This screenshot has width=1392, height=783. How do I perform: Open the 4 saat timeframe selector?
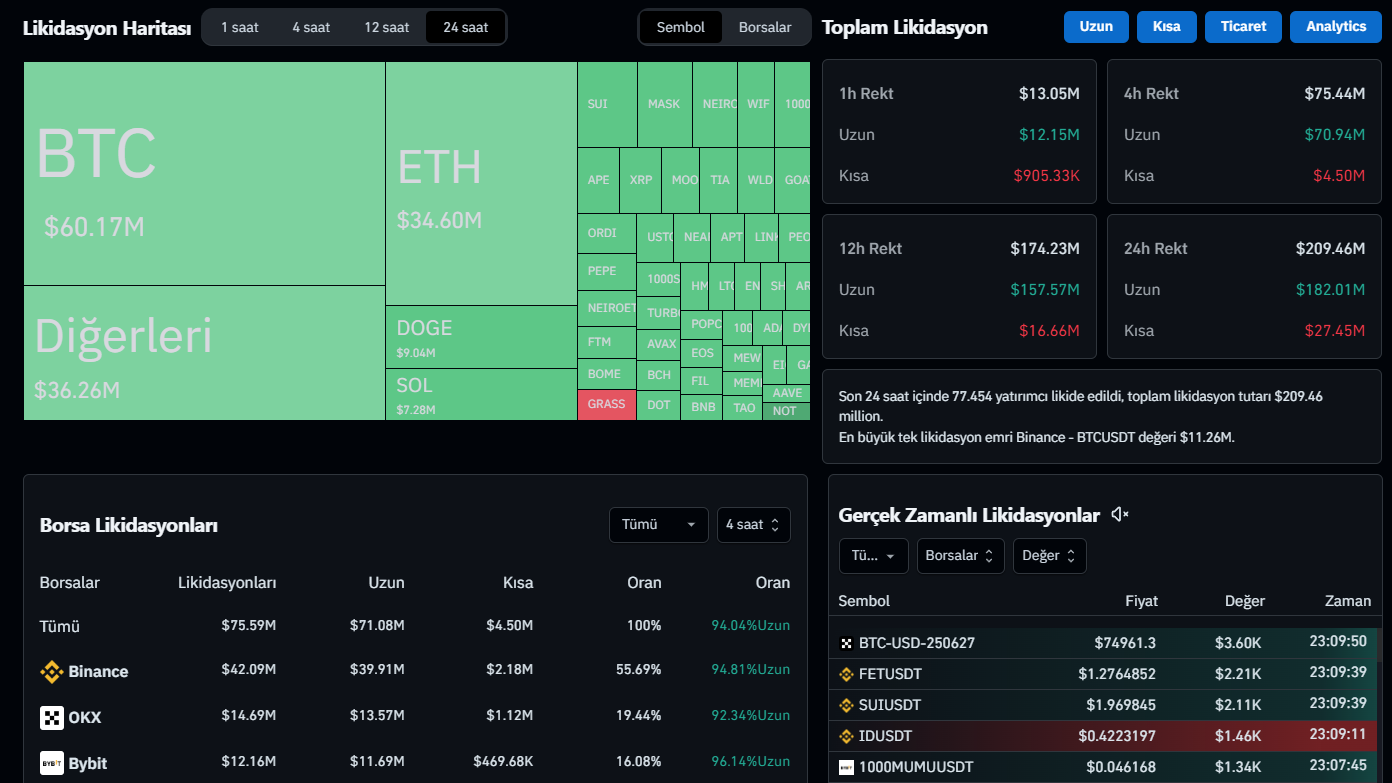click(x=753, y=525)
